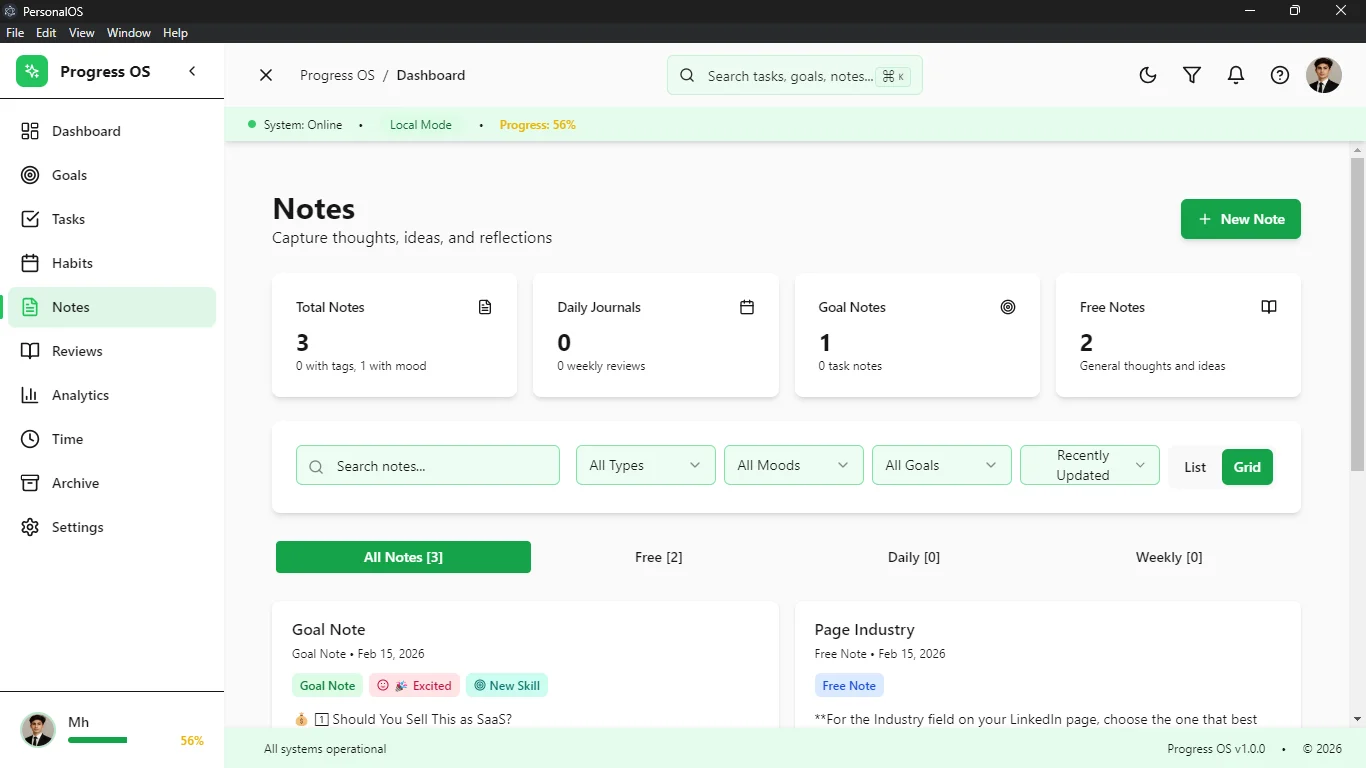Open the Edit menu
Image resolution: width=1366 pixels, height=768 pixels.
[x=46, y=33]
